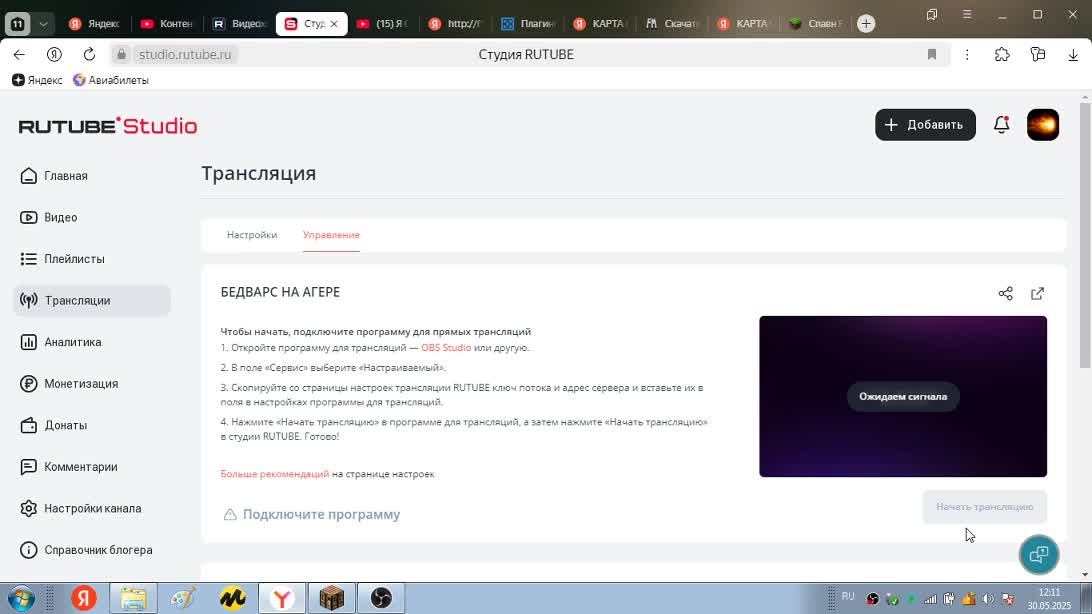Viewport: 1092px width, 614px height.
Task: Go back with the browser back arrow
Action: [19, 54]
